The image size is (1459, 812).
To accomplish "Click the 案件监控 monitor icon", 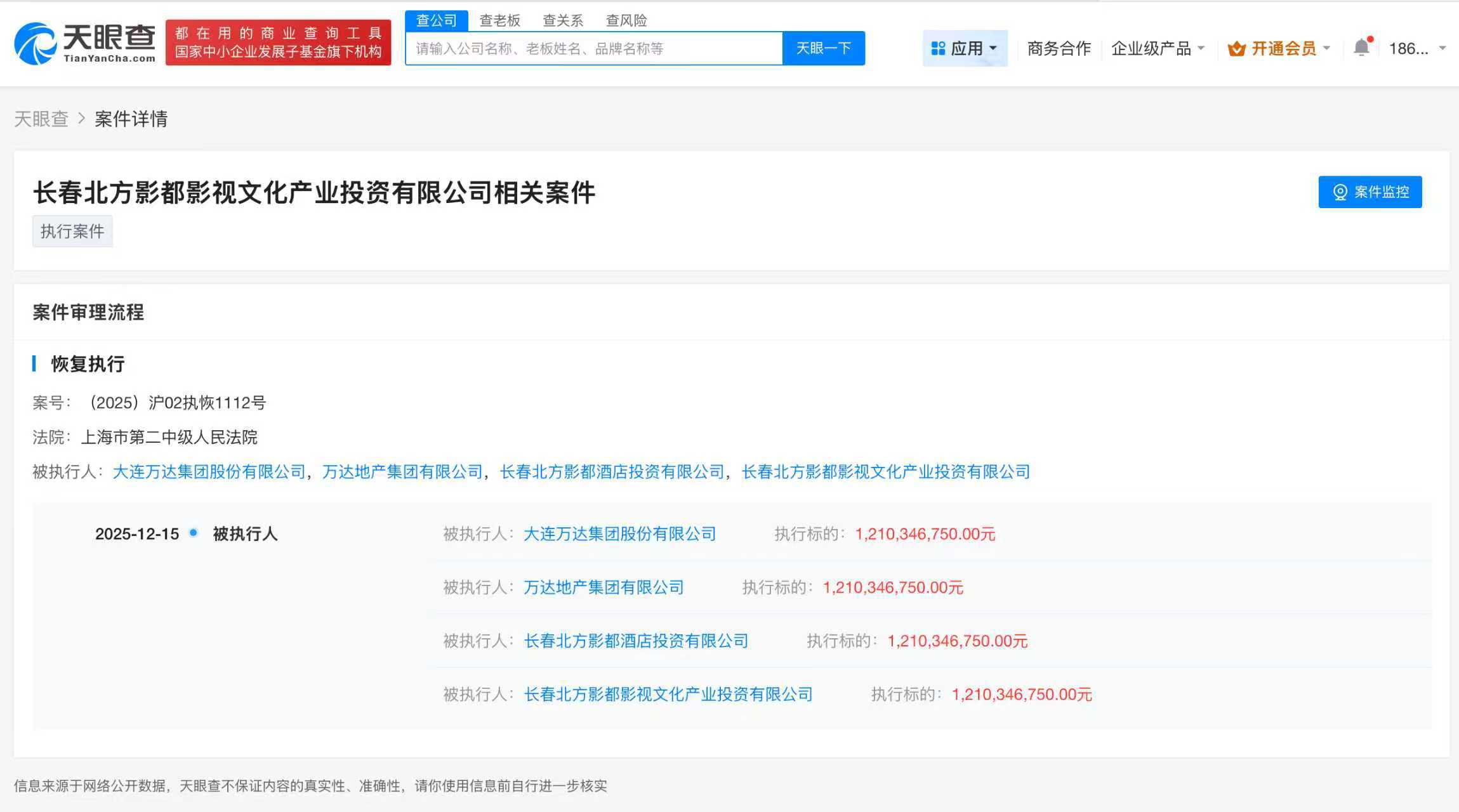I will (x=1339, y=192).
